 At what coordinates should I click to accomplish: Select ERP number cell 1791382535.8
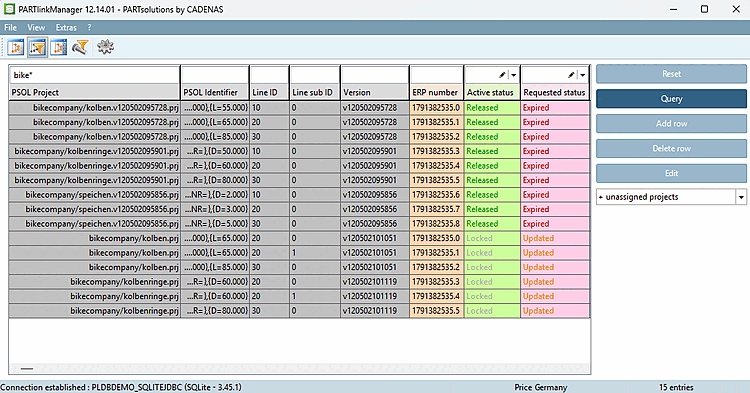tap(436, 224)
